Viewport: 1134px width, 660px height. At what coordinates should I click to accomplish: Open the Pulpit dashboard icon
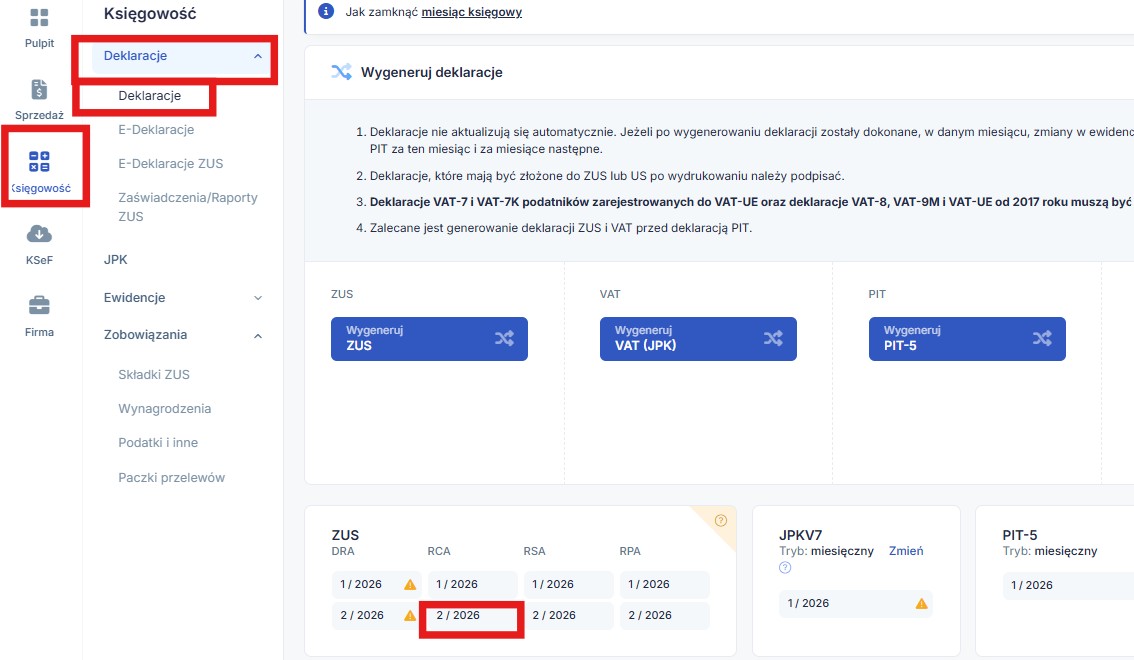(x=39, y=18)
